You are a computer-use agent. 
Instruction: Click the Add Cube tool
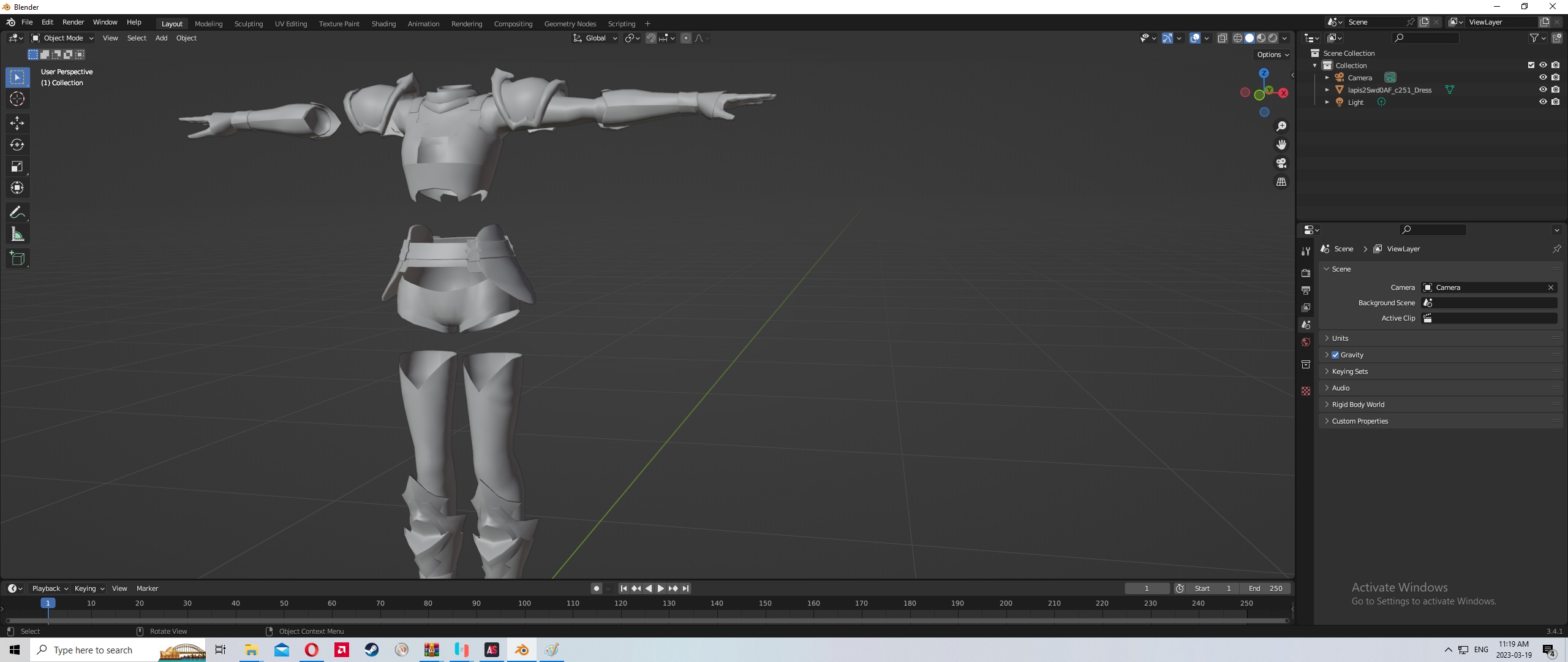[17, 259]
